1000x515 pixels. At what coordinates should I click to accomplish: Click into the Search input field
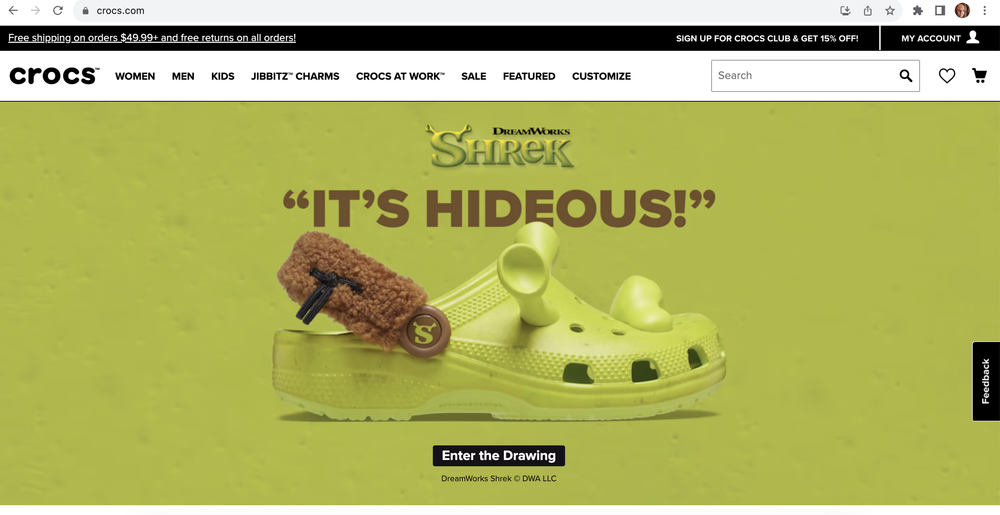[x=804, y=76]
